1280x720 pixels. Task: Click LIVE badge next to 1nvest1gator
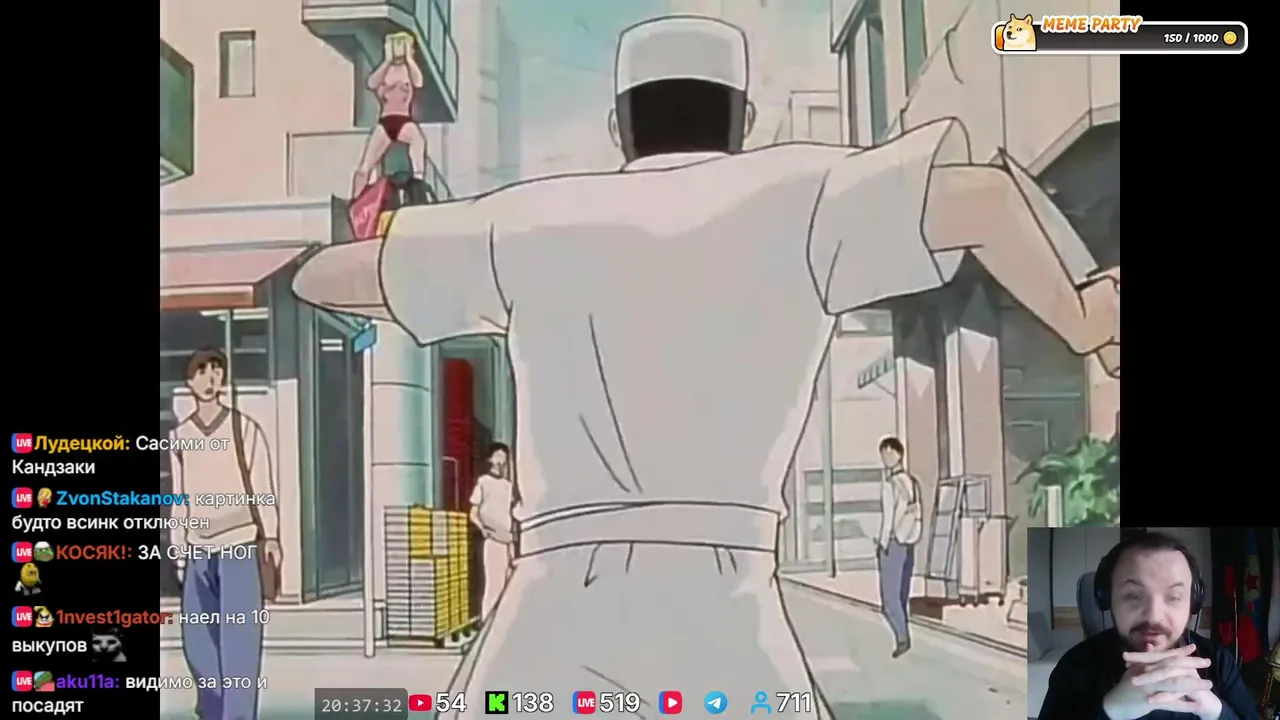(22, 617)
